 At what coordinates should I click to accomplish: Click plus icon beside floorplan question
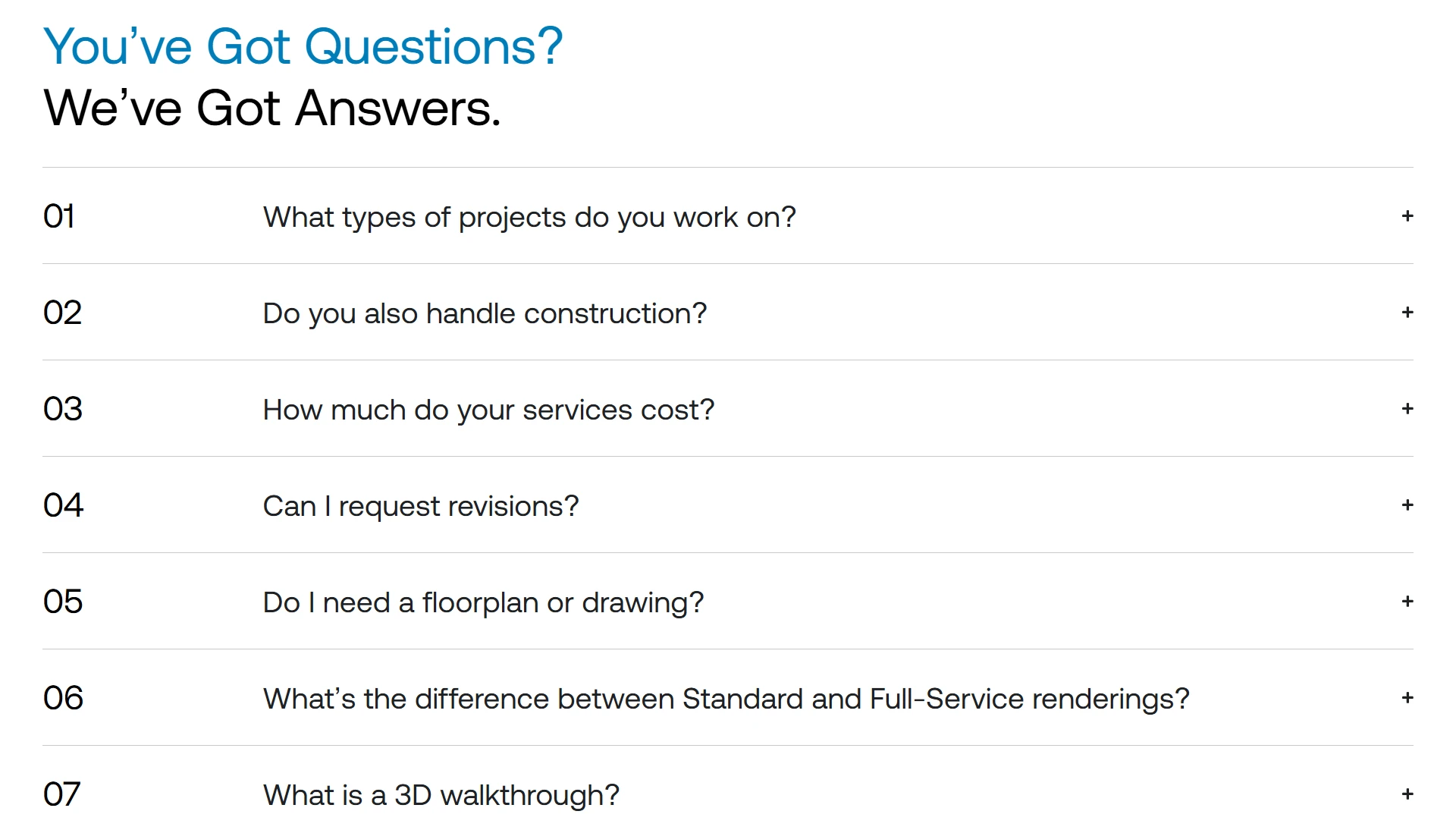pos(1407,602)
